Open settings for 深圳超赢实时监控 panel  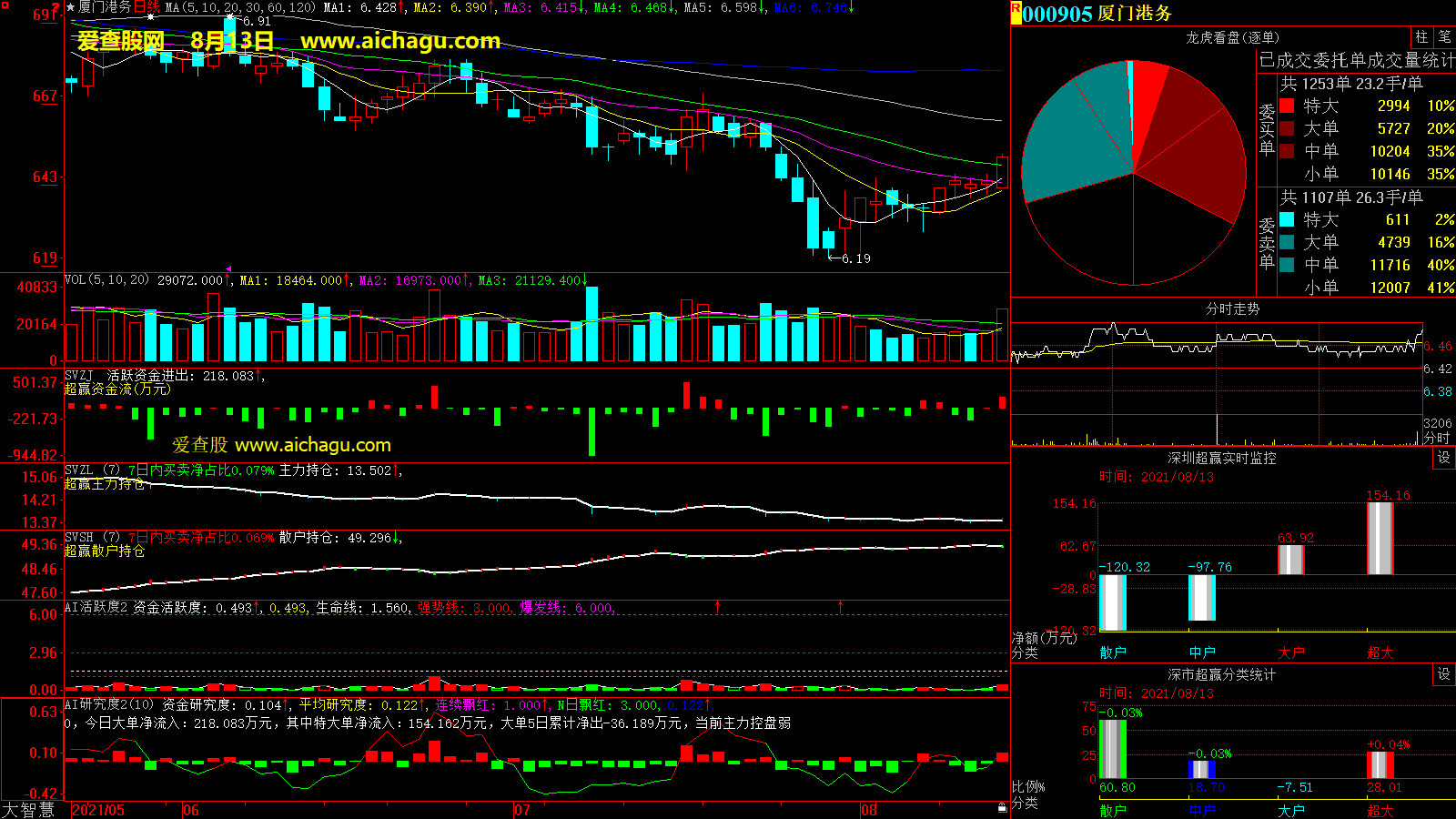1444,458
